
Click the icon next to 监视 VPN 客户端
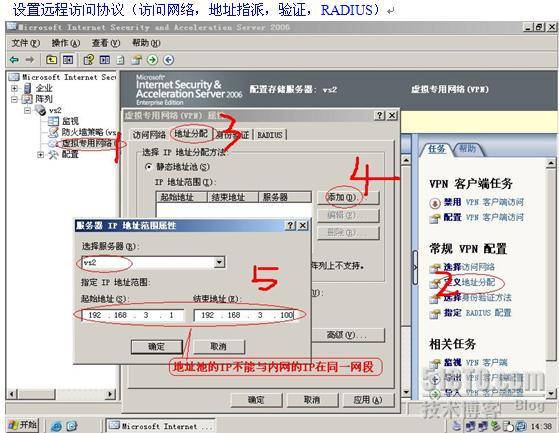pyautogui.click(x=435, y=364)
